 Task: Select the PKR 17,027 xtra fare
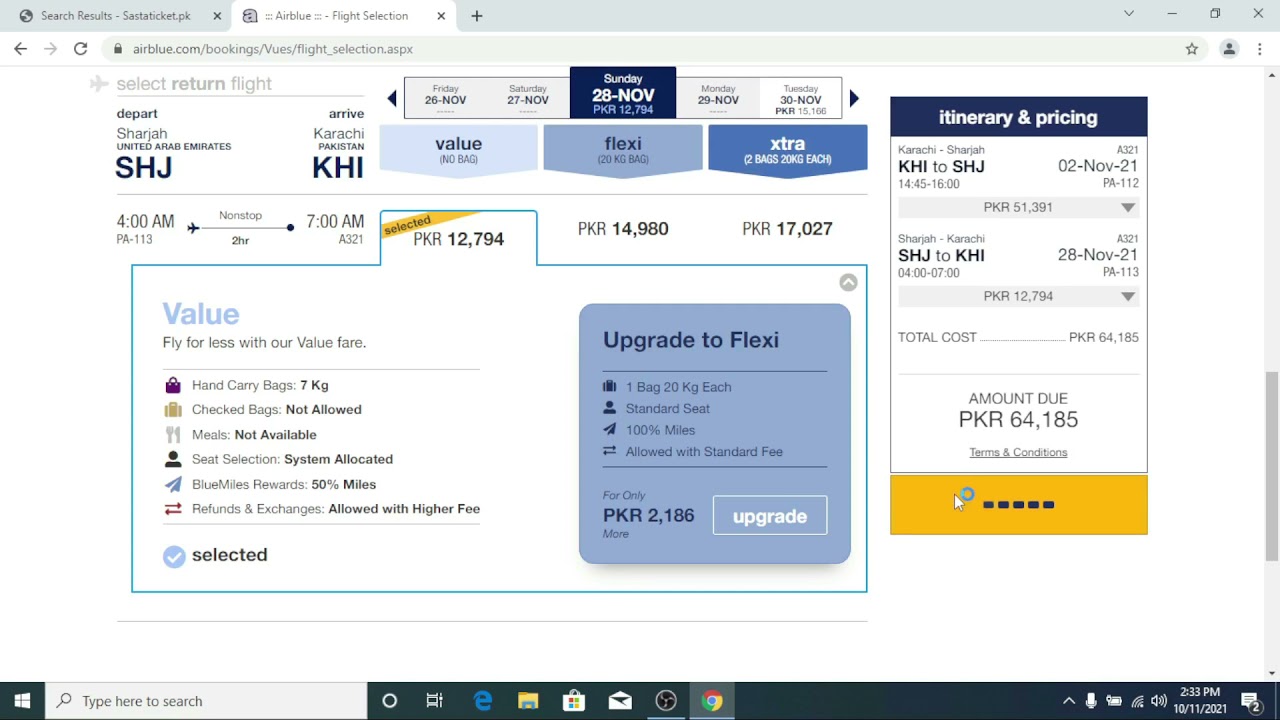tap(787, 229)
